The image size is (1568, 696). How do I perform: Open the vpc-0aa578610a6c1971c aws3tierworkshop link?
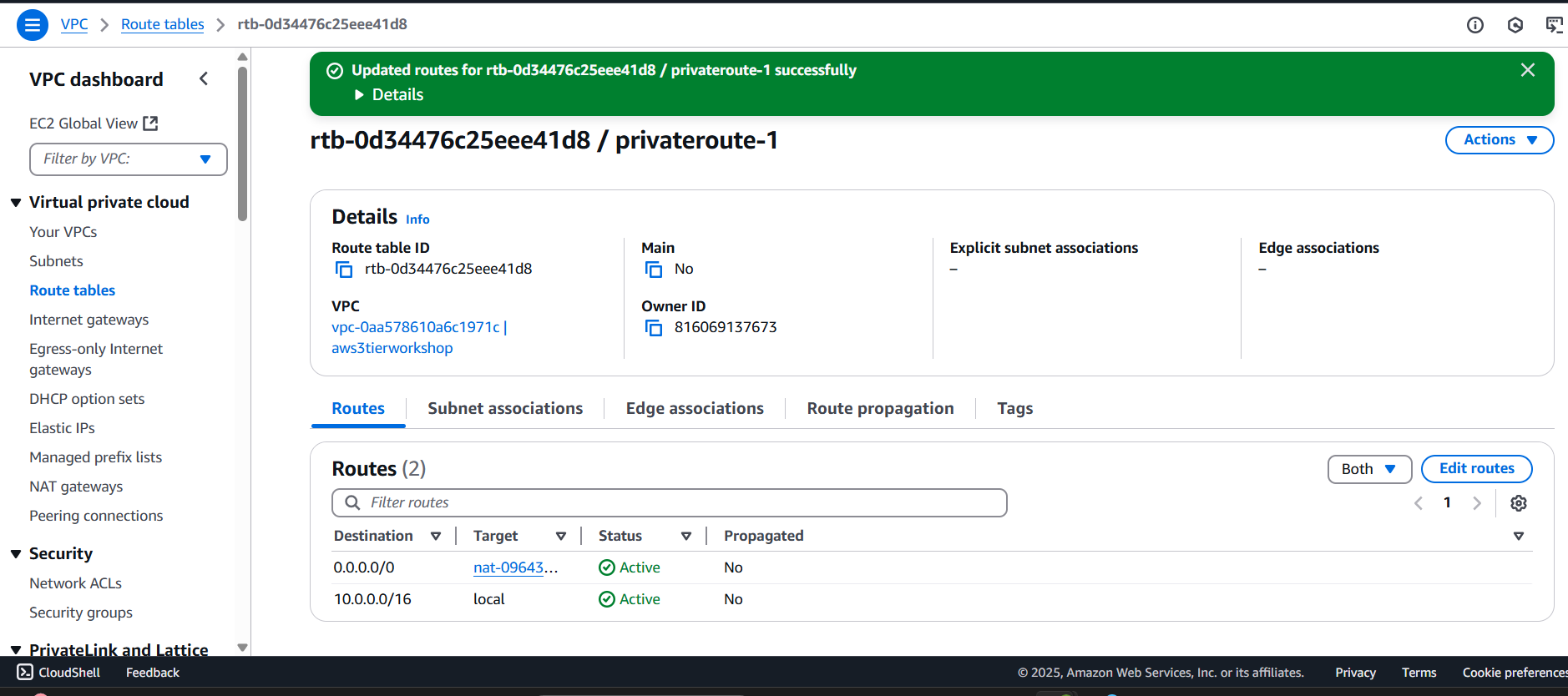(419, 338)
